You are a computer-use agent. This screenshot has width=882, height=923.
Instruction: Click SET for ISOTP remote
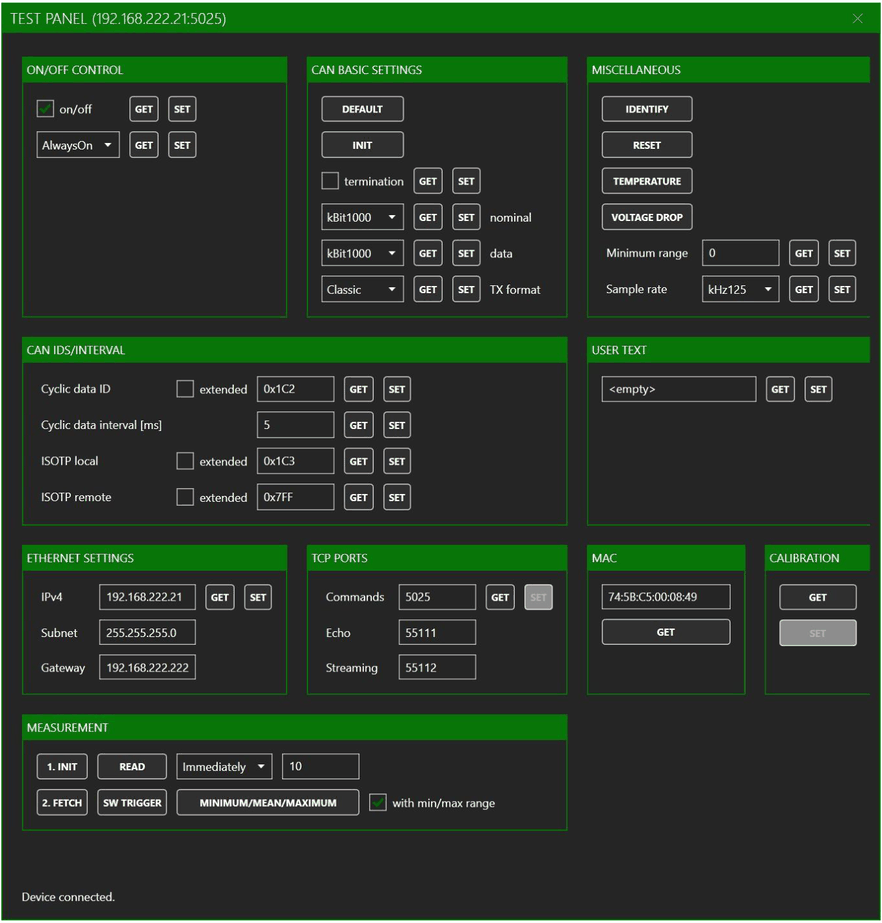pos(397,497)
